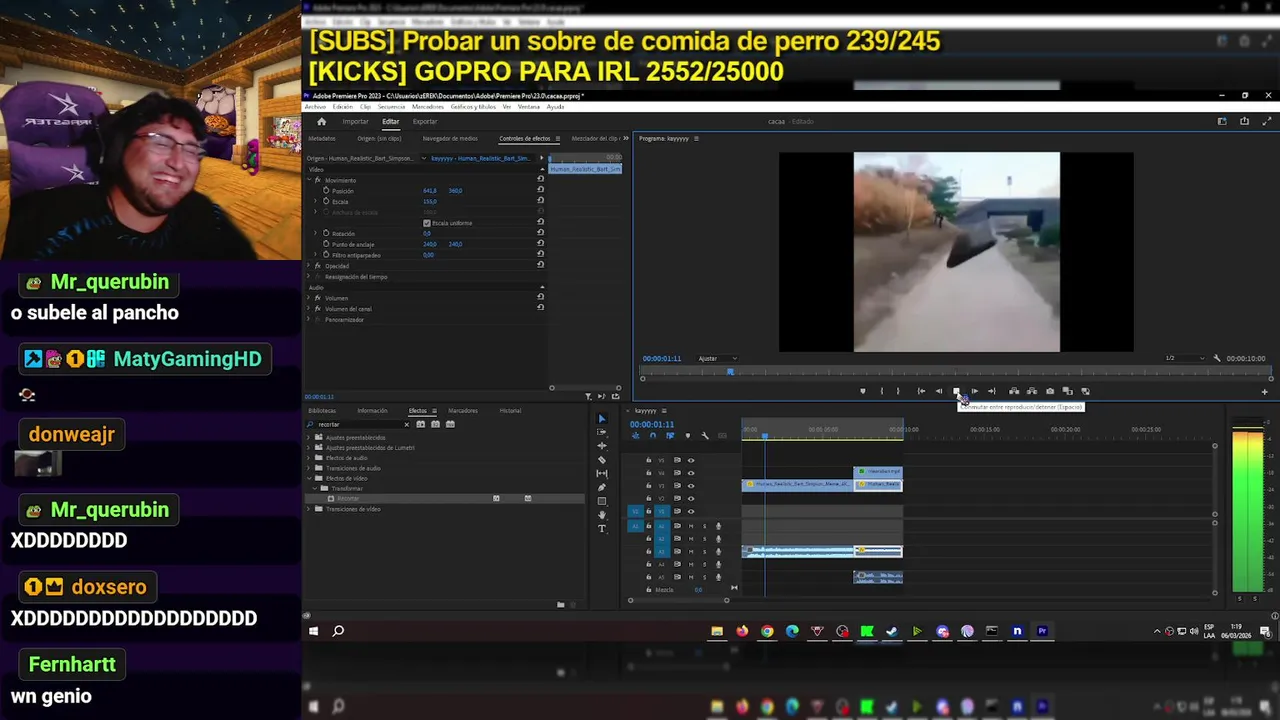Add marker in Program monitor
This screenshot has height=720, width=1280.
(863, 391)
